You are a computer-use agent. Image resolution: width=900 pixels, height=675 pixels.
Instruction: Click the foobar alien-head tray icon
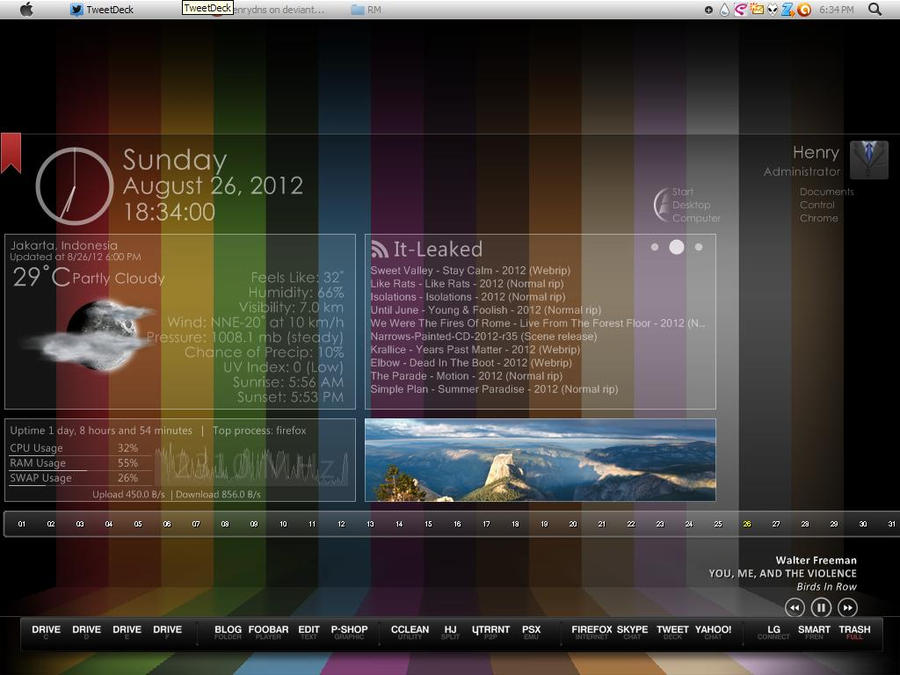[x=773, y=9]
